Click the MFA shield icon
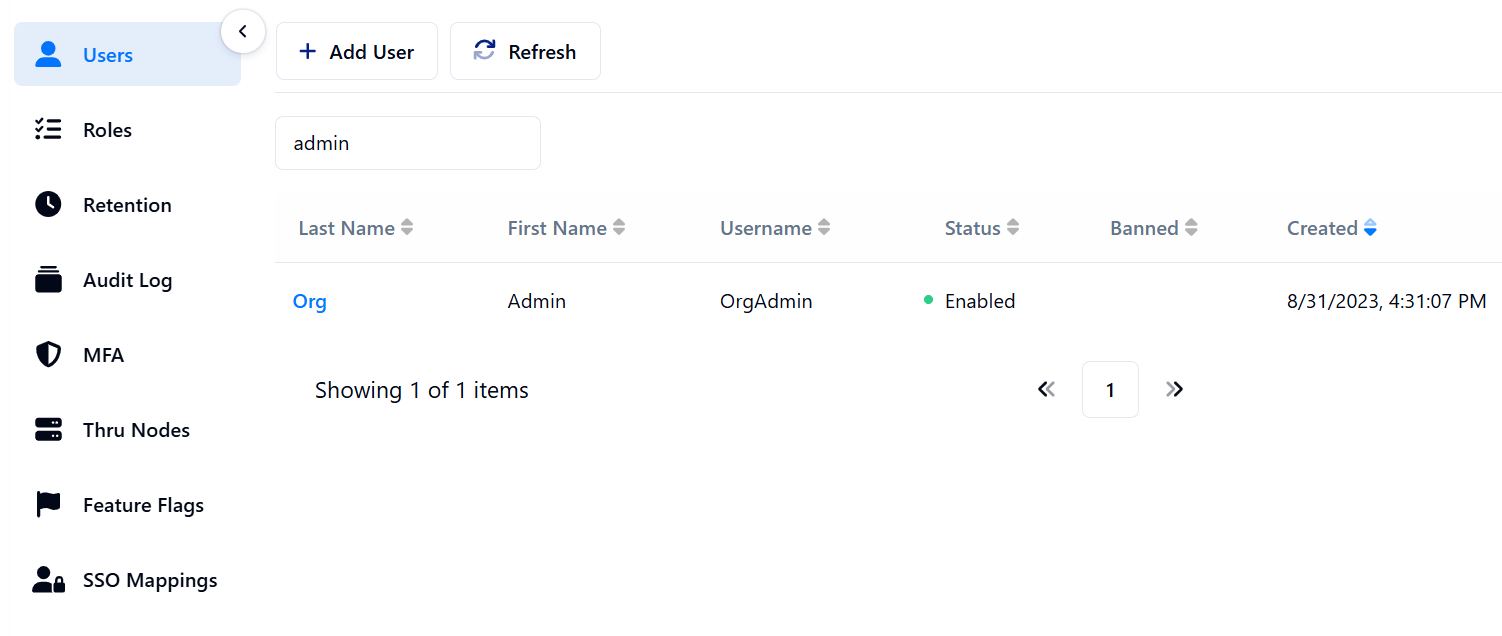Viewport: 1502px width, 636px height. tap(48, 355)
